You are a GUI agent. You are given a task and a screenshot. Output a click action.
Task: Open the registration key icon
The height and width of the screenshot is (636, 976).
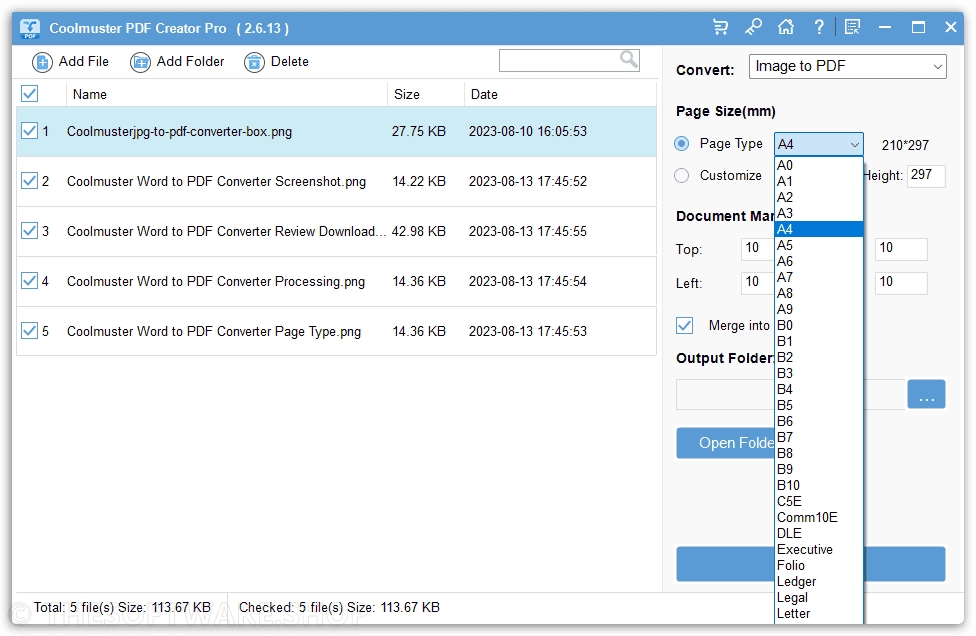point(753,27)
